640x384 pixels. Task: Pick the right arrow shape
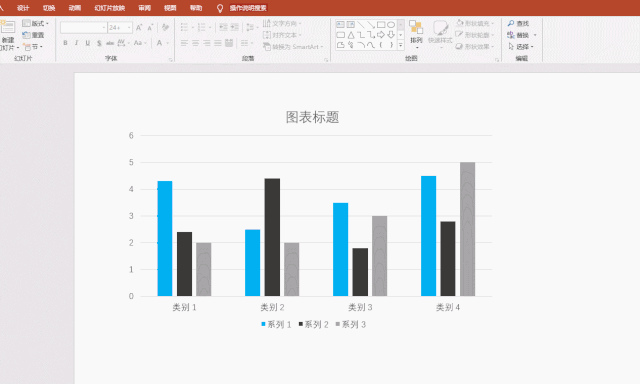[x=381, y=35]
